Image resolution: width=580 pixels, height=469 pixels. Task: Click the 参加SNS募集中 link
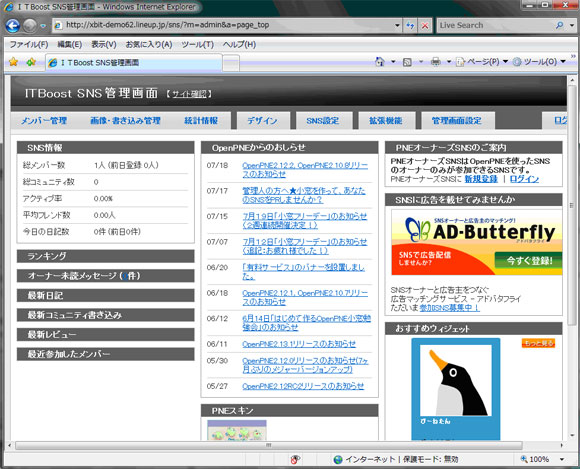pos(449,308)
